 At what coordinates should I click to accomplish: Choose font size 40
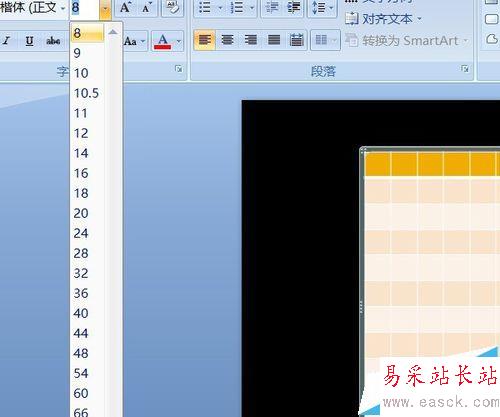pyautogui.click(x=87, y=313)
